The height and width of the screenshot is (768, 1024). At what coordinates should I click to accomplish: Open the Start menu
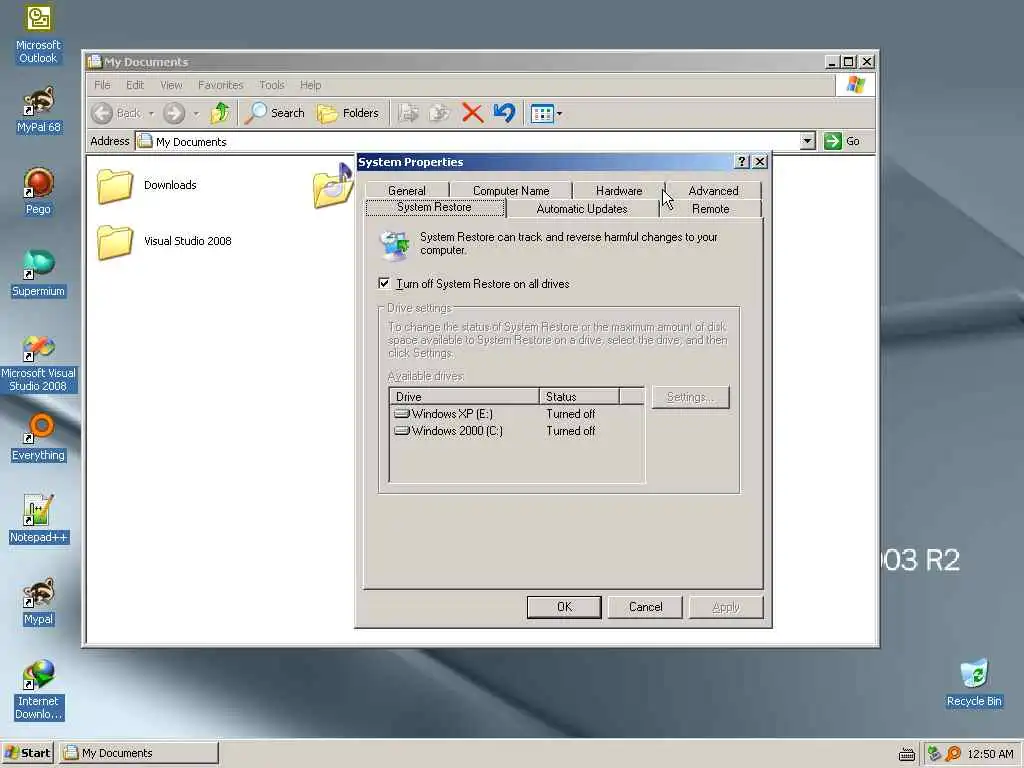pyautogui.click(x=27, y=753)
